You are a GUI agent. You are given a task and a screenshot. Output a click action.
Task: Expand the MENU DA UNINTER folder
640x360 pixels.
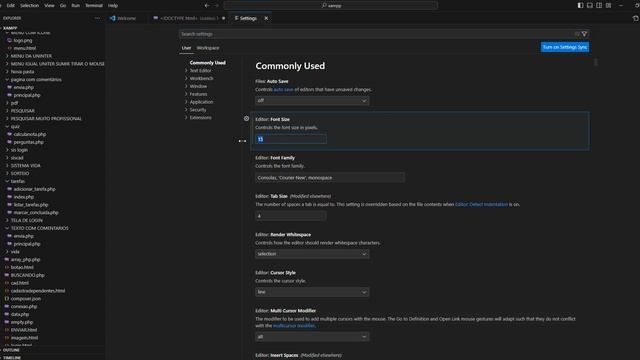pyautogui.click(x=31, y=56)
